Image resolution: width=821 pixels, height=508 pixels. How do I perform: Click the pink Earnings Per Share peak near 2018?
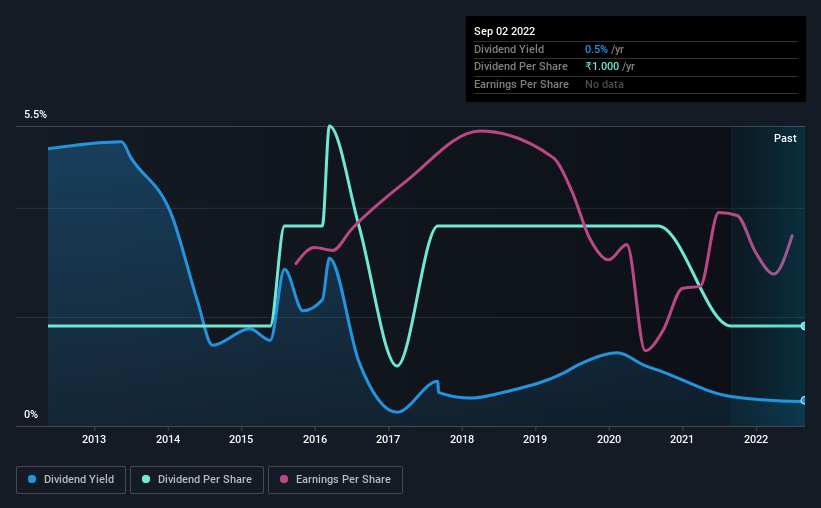pos(480,131)
